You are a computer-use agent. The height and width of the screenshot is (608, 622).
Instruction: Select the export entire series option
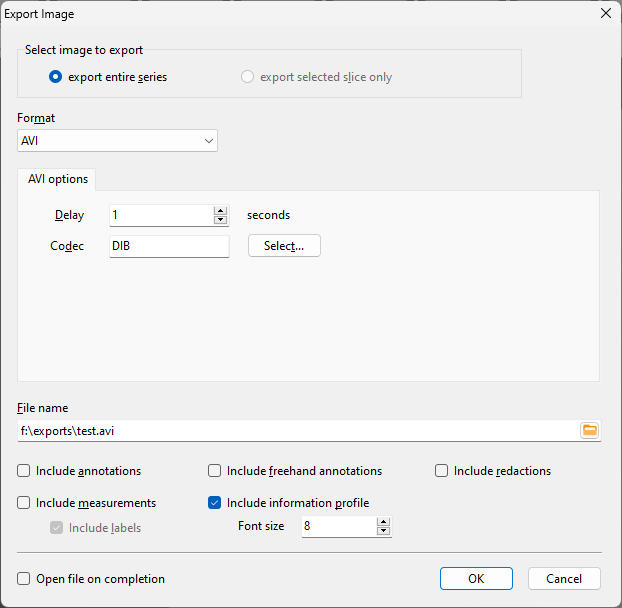tap(56, 77)
